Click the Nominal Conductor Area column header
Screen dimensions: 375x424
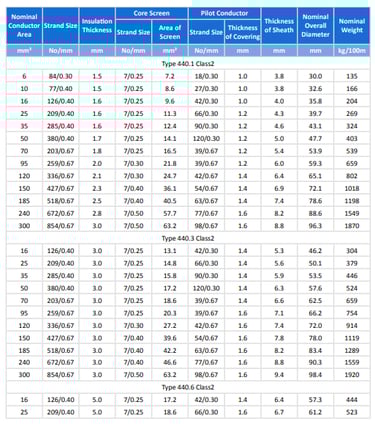(24, 26)
